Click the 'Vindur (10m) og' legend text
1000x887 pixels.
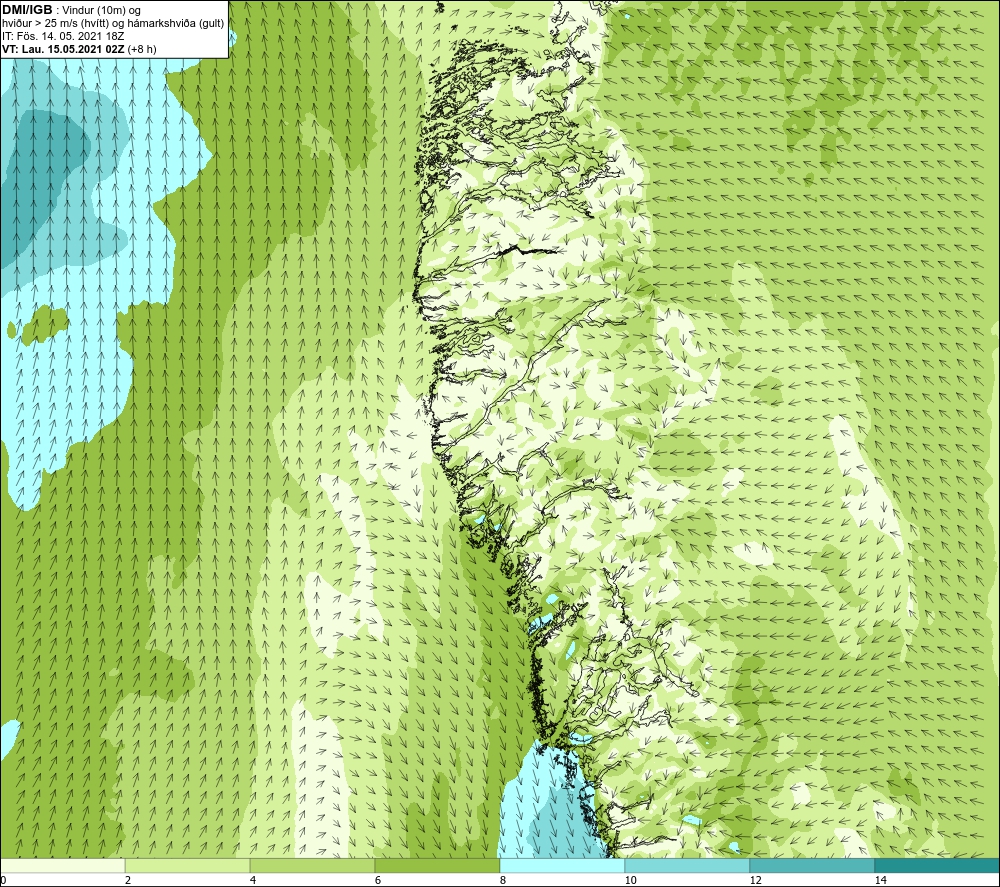(102, 11)
